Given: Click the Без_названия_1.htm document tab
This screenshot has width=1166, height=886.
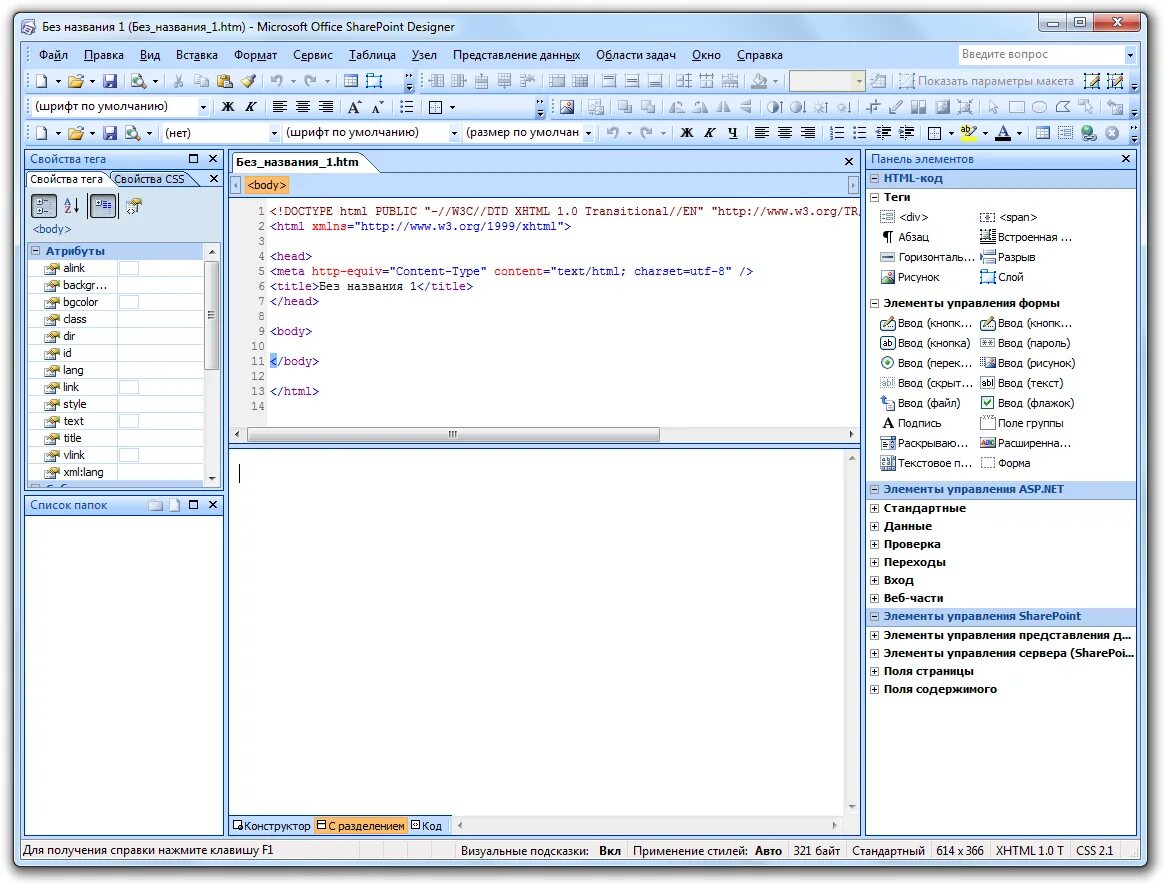Looking at the screenshot, I should (x=297, y=162).
